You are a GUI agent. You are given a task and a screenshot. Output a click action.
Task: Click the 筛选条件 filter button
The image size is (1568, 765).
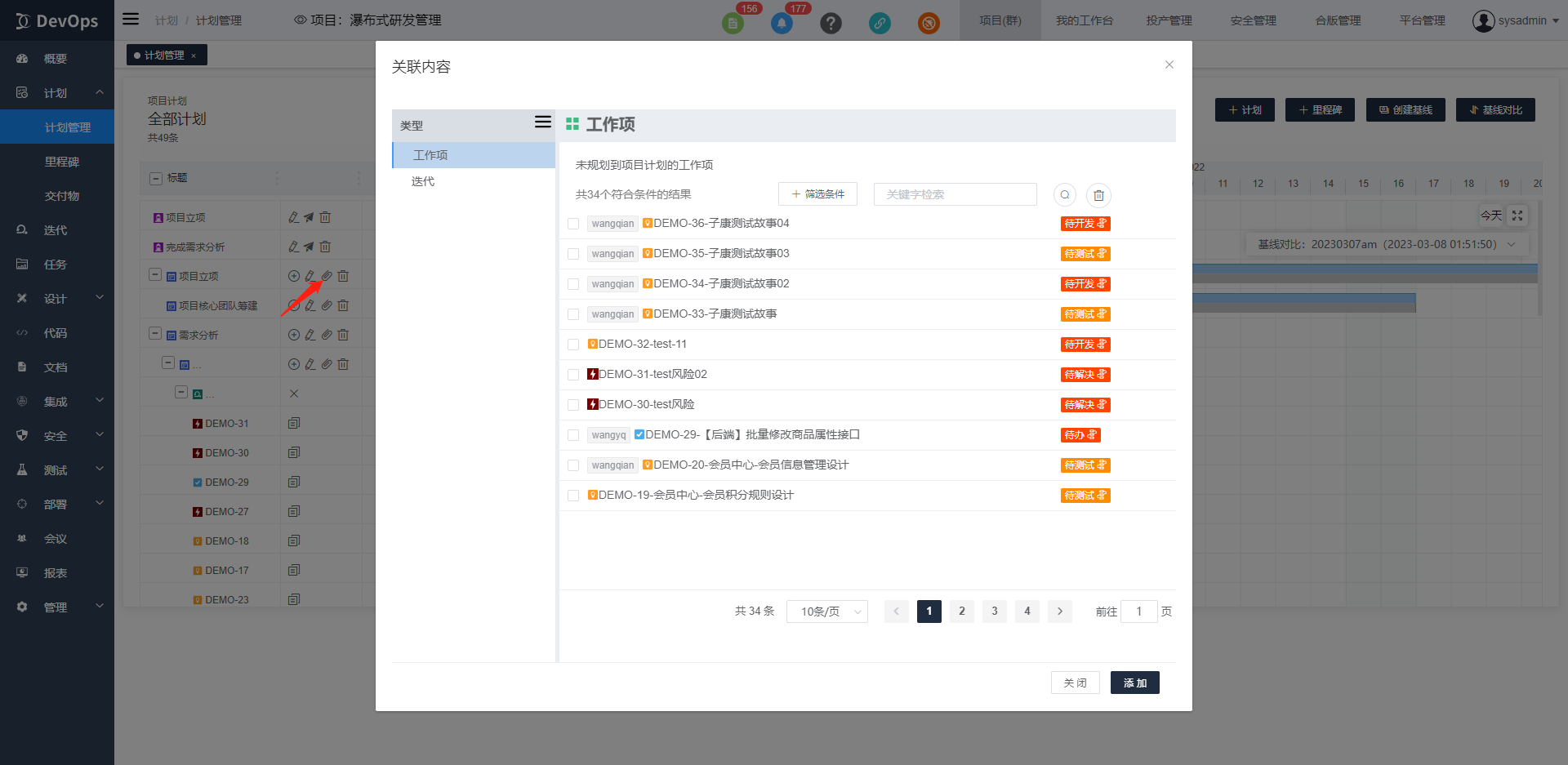pos(817,194)
